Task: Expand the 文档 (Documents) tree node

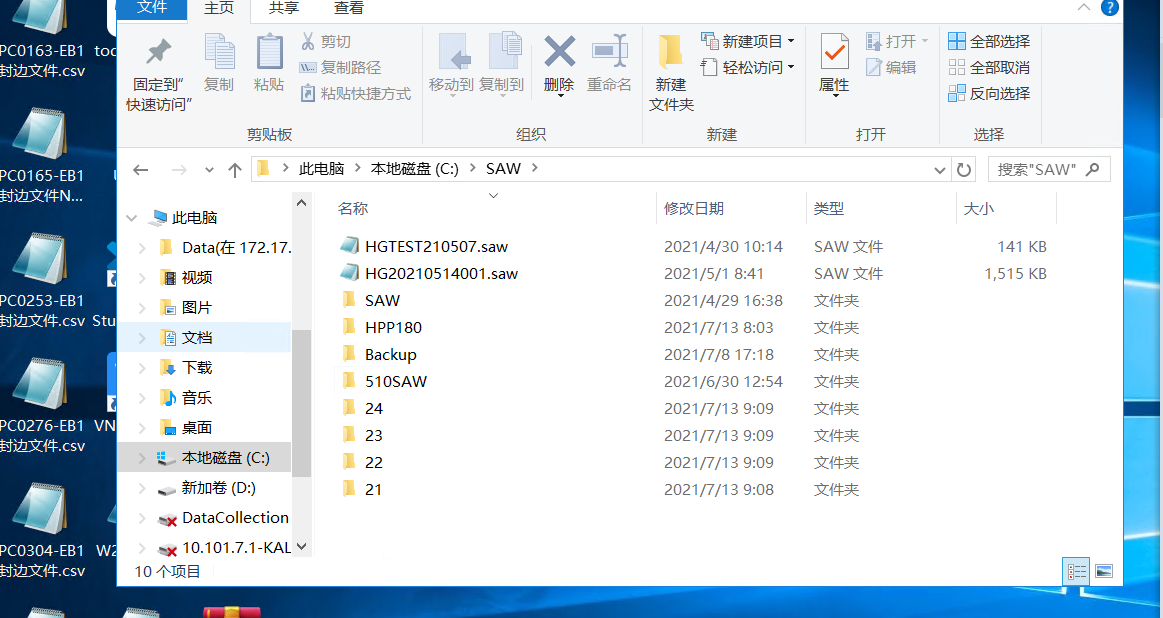Action: (x=142, y=338)
